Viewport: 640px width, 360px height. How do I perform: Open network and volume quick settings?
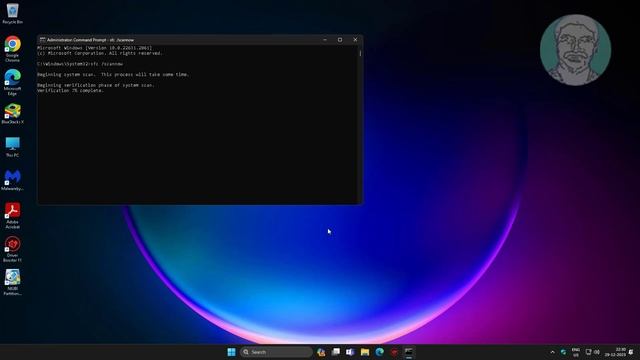(593, 352)
